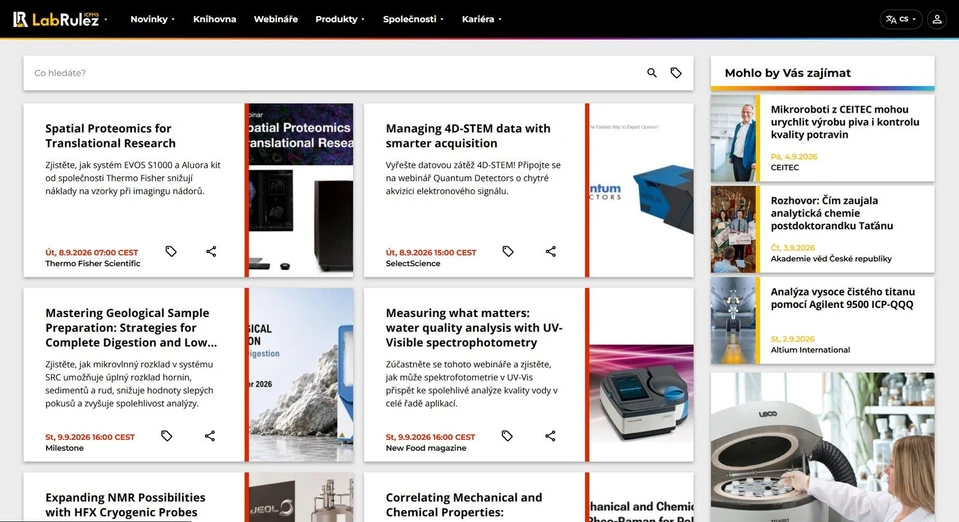Click date 'Út, 8.9.2026 07:00 CEST'
This screenshot has width=959, height=522.
pos(92,252)
